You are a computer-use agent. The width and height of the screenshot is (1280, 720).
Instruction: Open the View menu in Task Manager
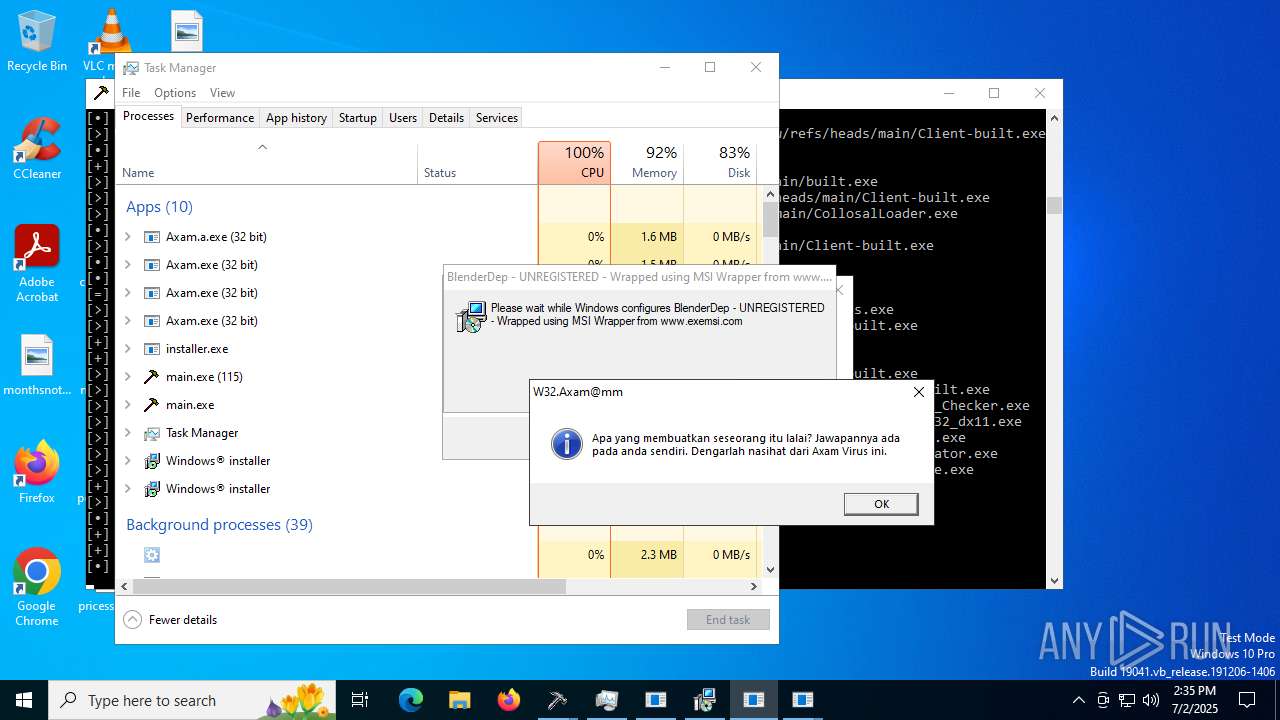pyautogui.click(x=222, y=92)
